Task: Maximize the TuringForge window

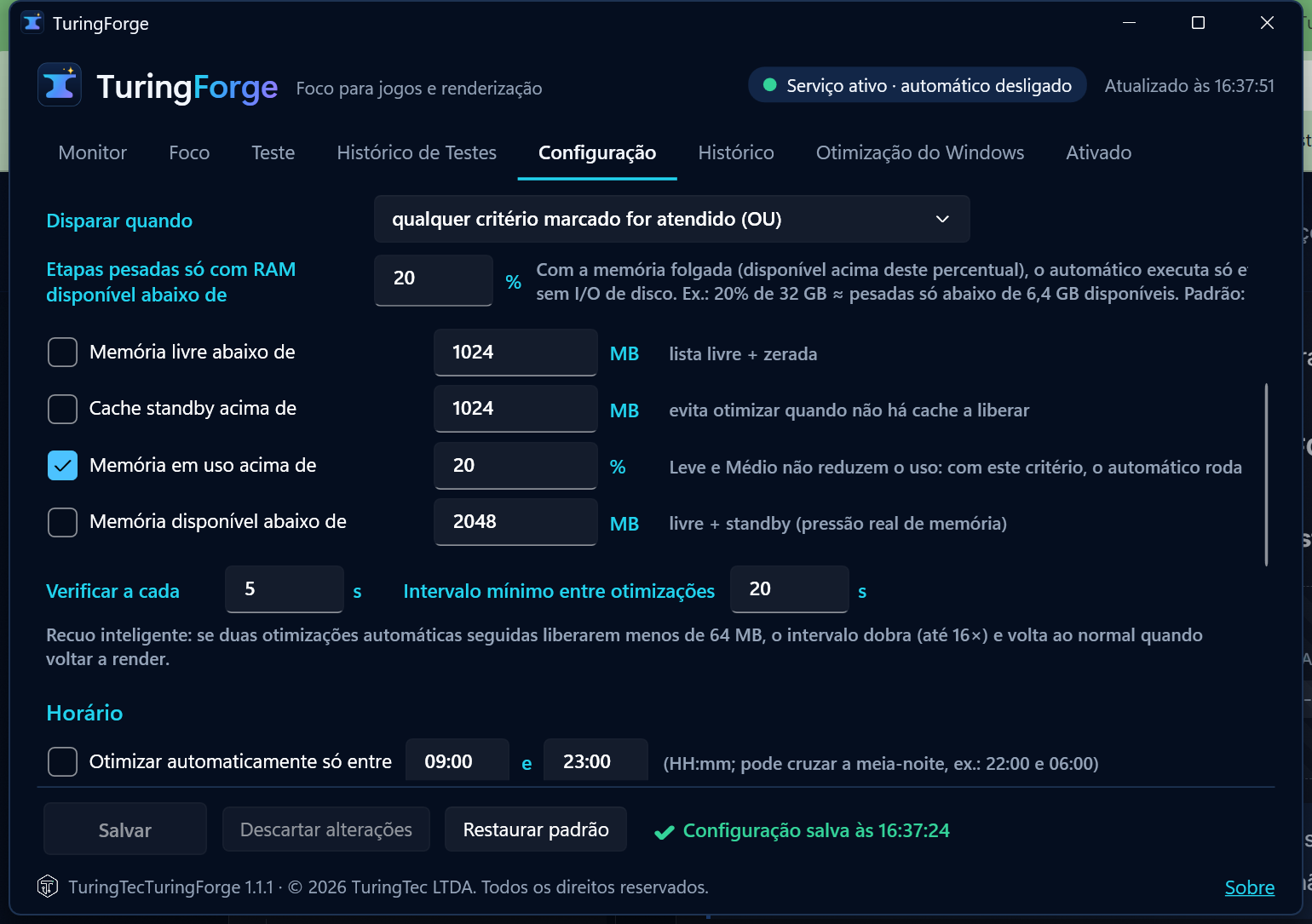Action: pos(1198,23)
